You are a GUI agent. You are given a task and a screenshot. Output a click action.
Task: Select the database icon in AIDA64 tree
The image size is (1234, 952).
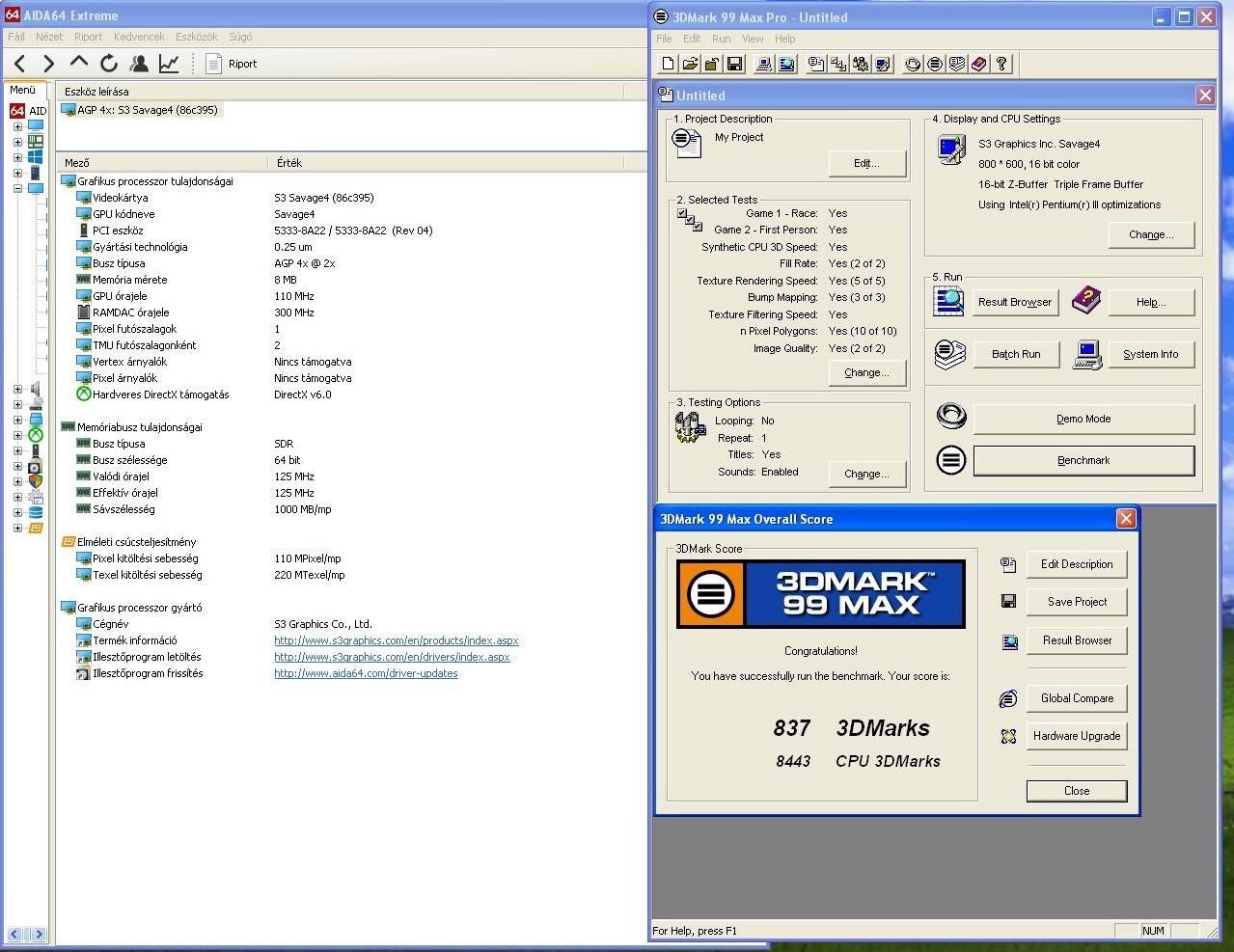click(36, 512)
